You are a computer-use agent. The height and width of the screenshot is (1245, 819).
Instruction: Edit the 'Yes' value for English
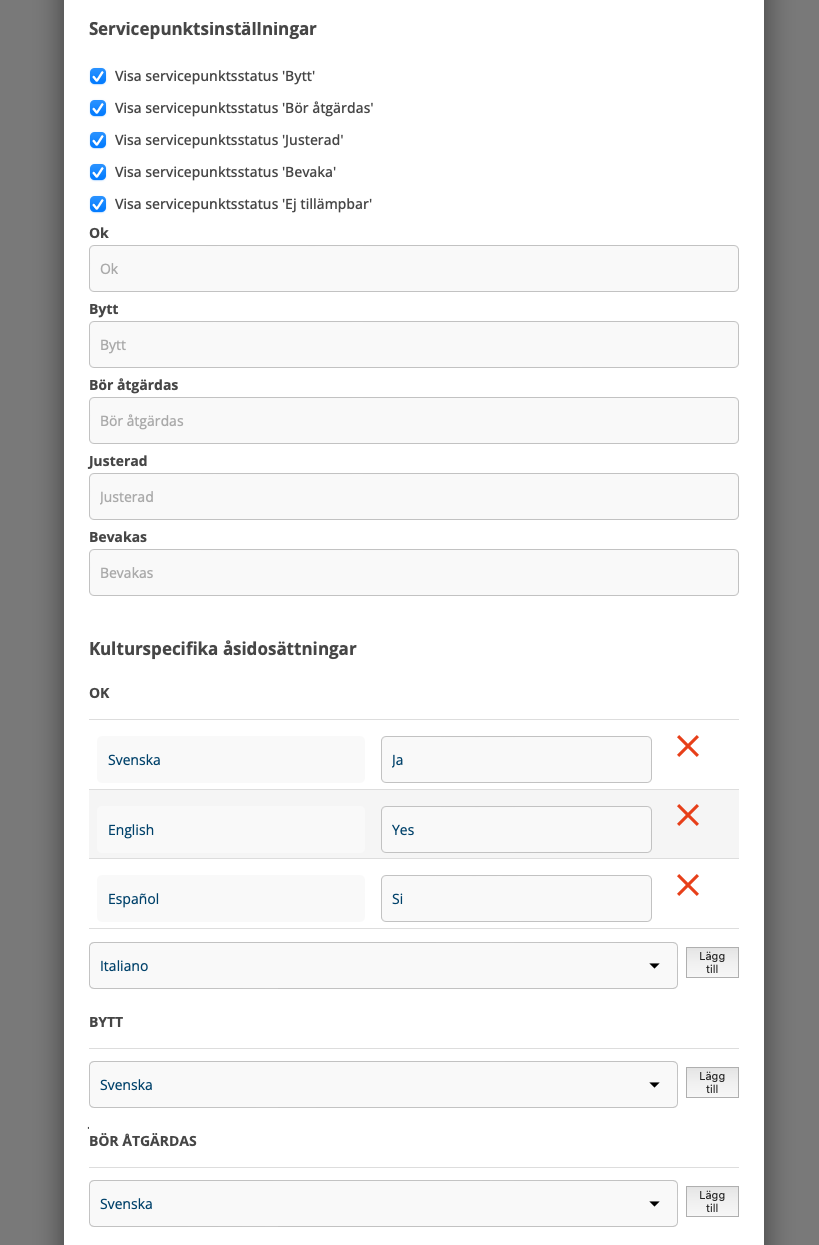click(516, 830)
